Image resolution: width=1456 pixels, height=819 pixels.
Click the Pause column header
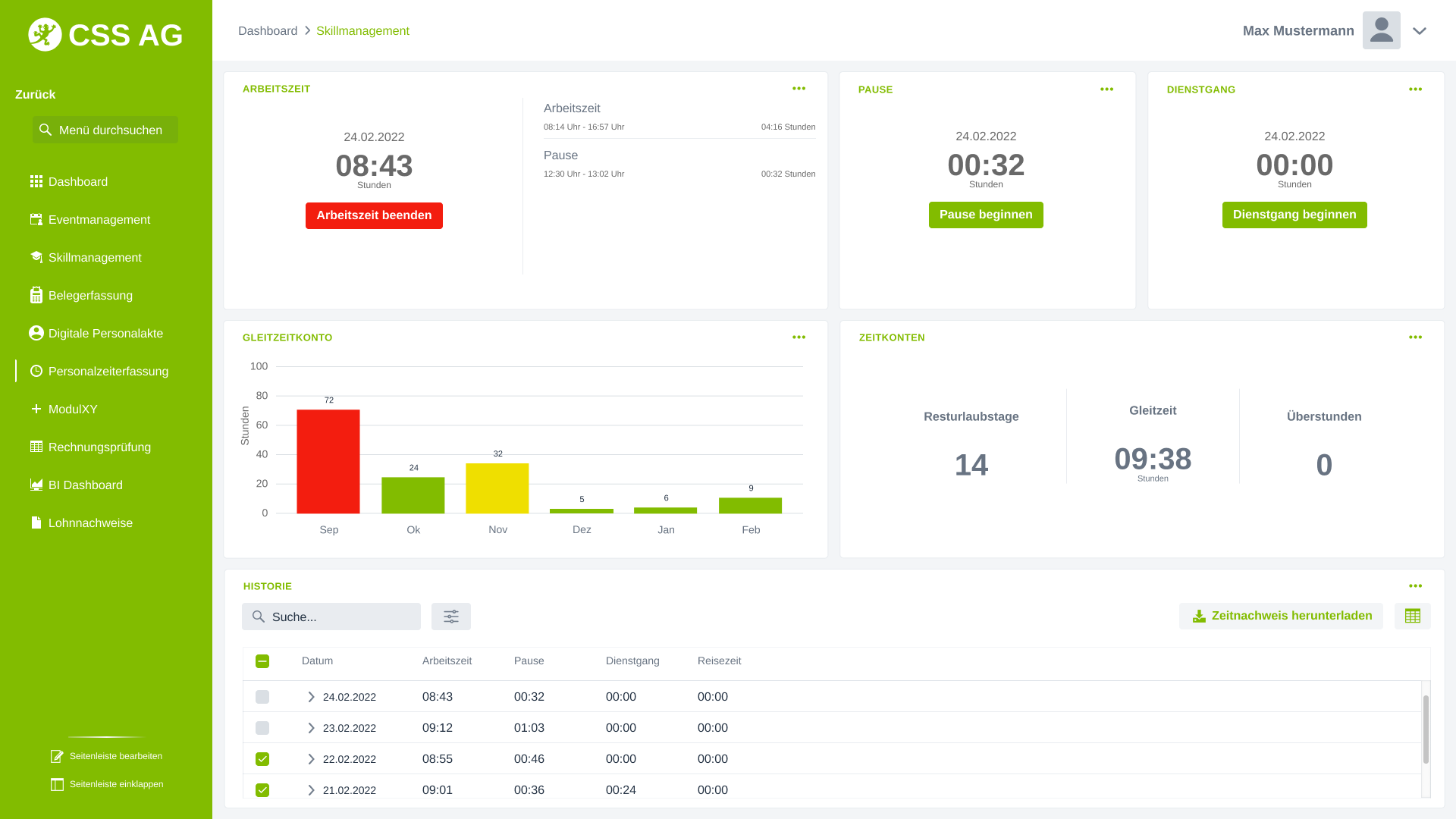click(529, 661)
